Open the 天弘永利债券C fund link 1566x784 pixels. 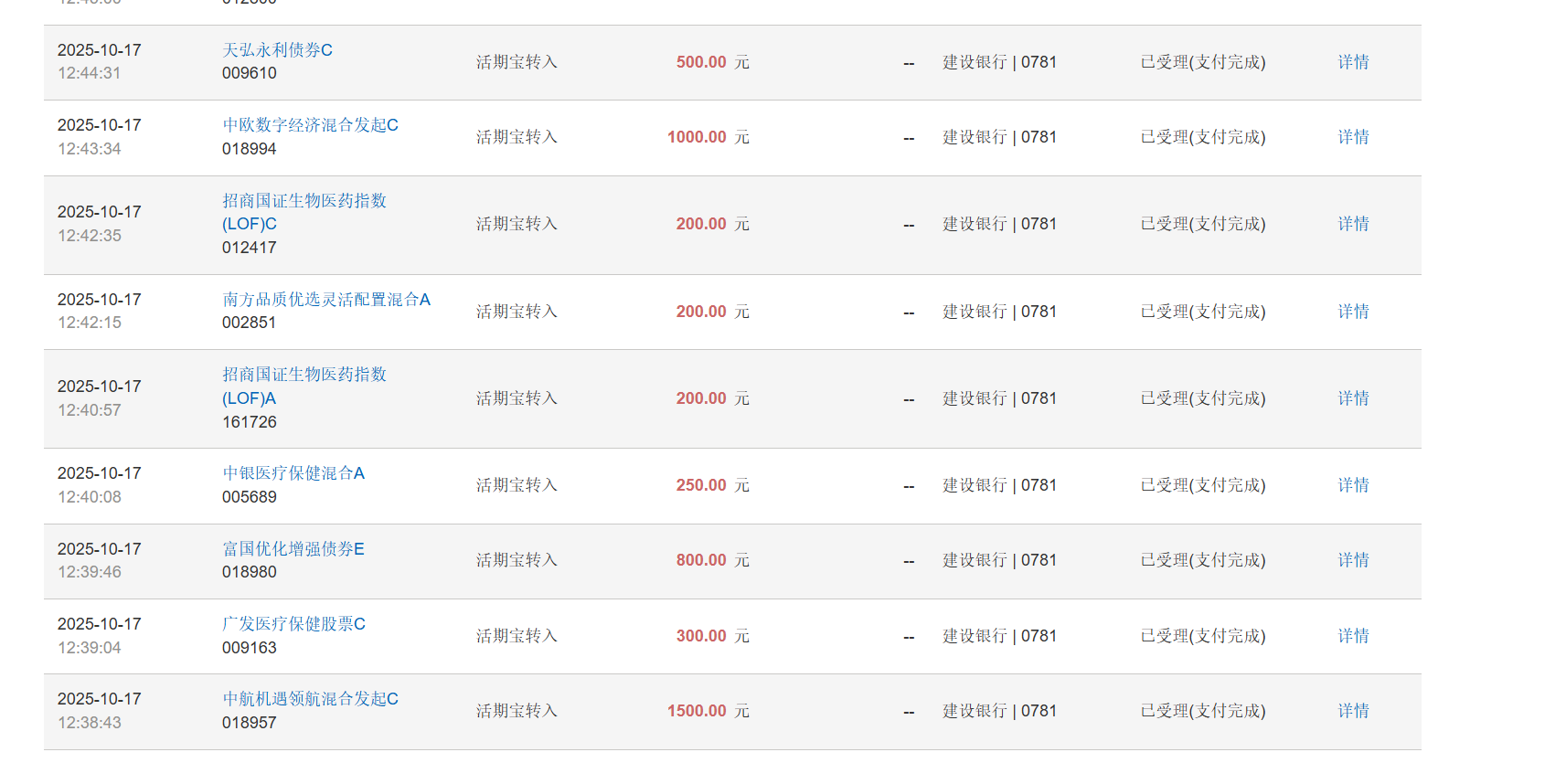(x=277, y=50)
